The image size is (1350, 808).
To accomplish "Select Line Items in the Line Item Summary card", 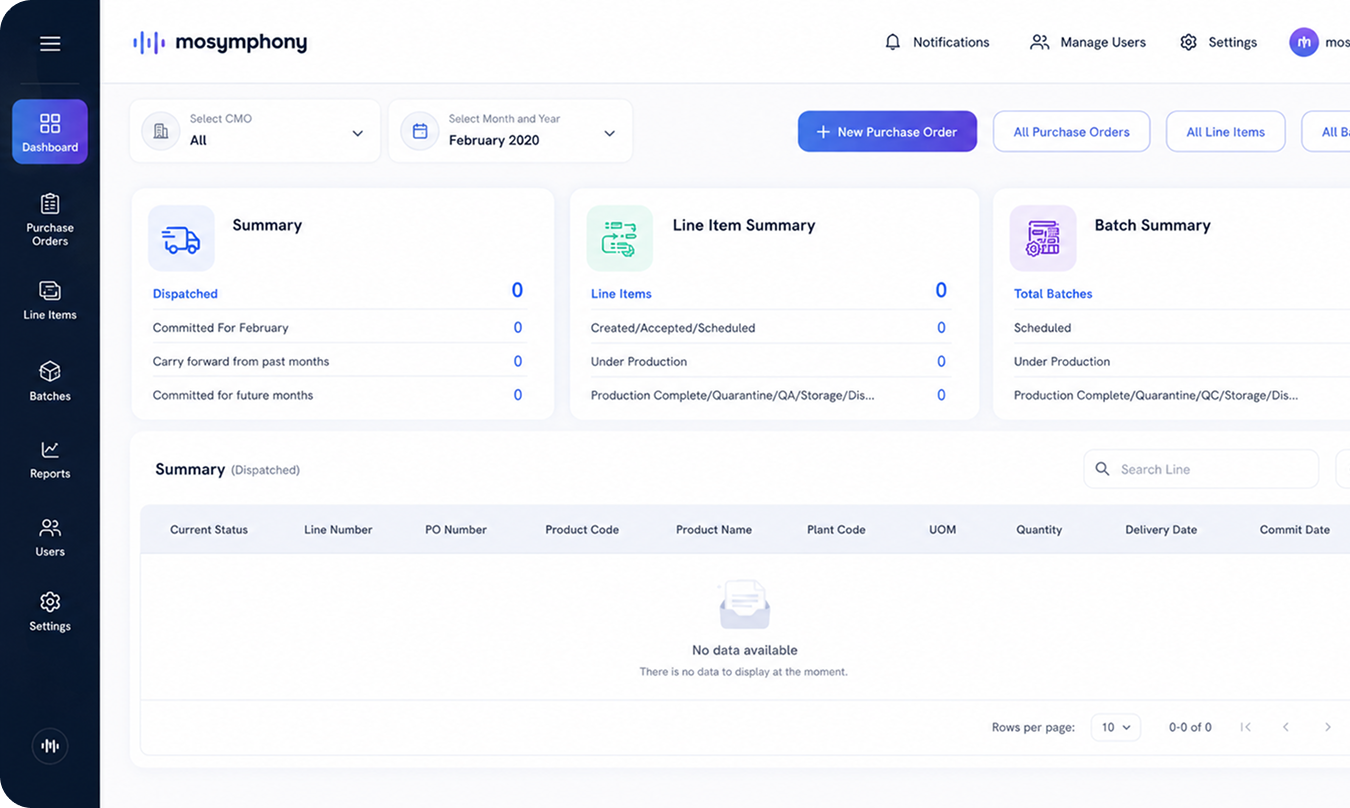I will pos(621,294).
